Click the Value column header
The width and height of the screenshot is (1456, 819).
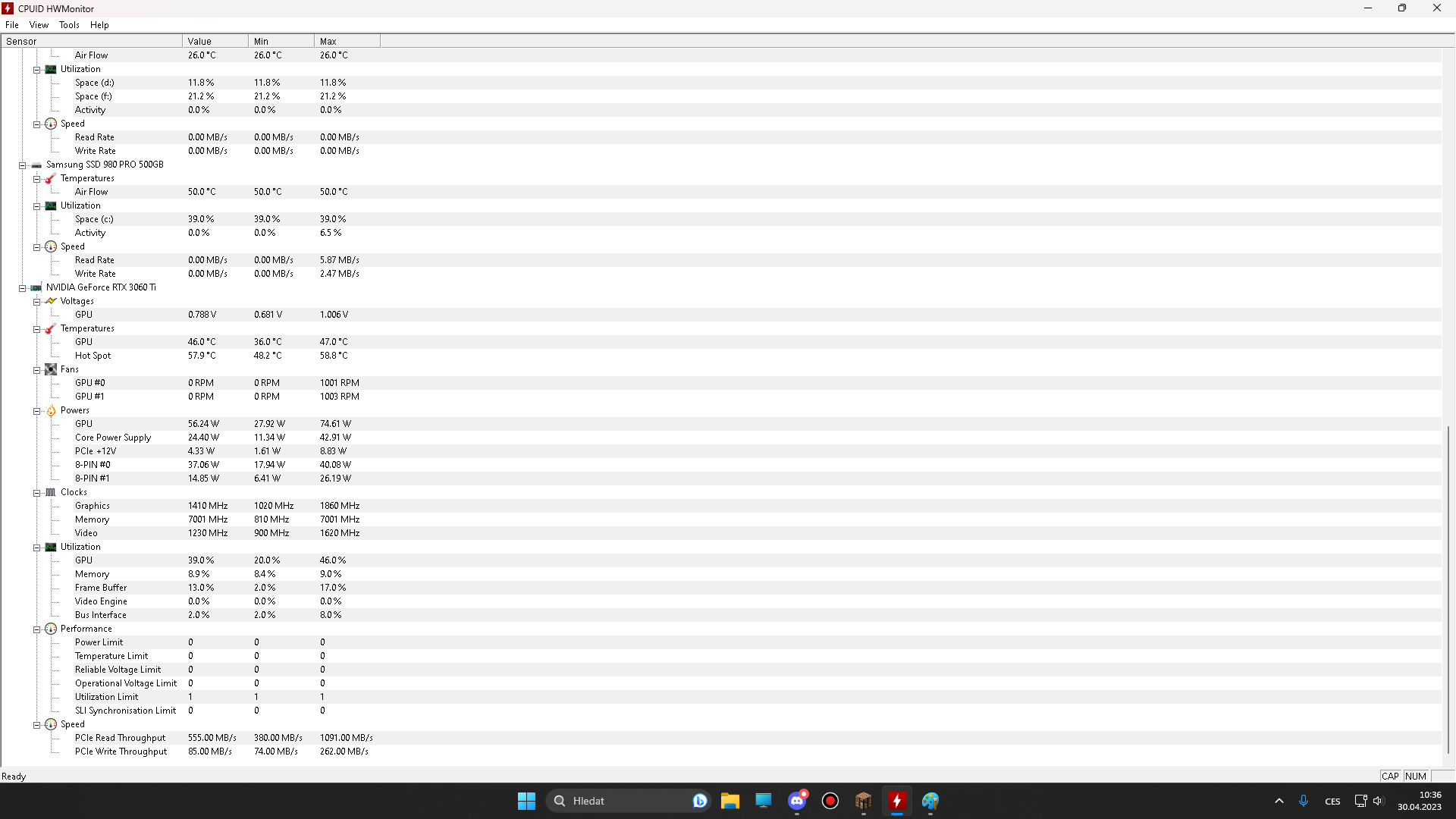pos(215,42)
